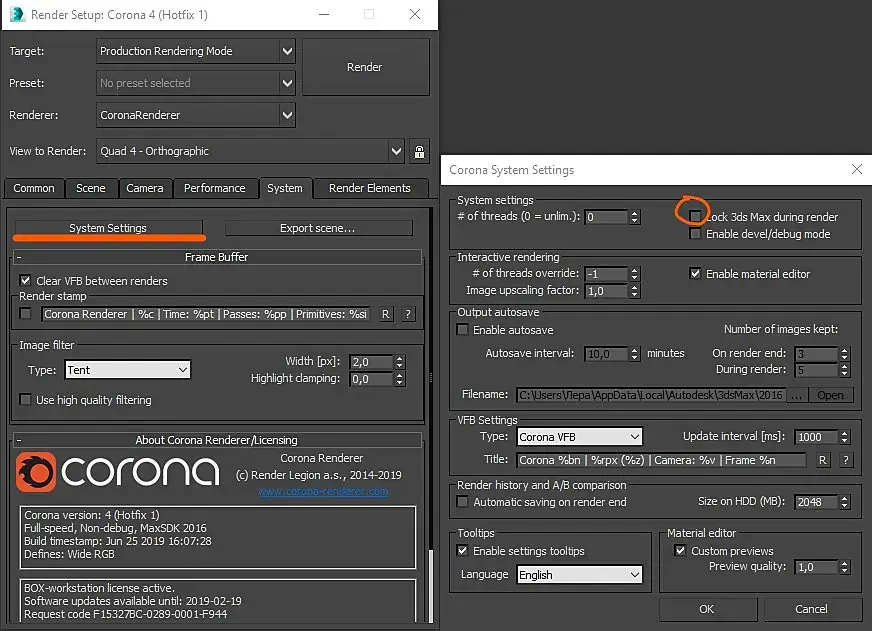Toggle the View to Render lock icon
Image resolution: width=872 pixels, height=631 pixels.
(x=419, y=151)
